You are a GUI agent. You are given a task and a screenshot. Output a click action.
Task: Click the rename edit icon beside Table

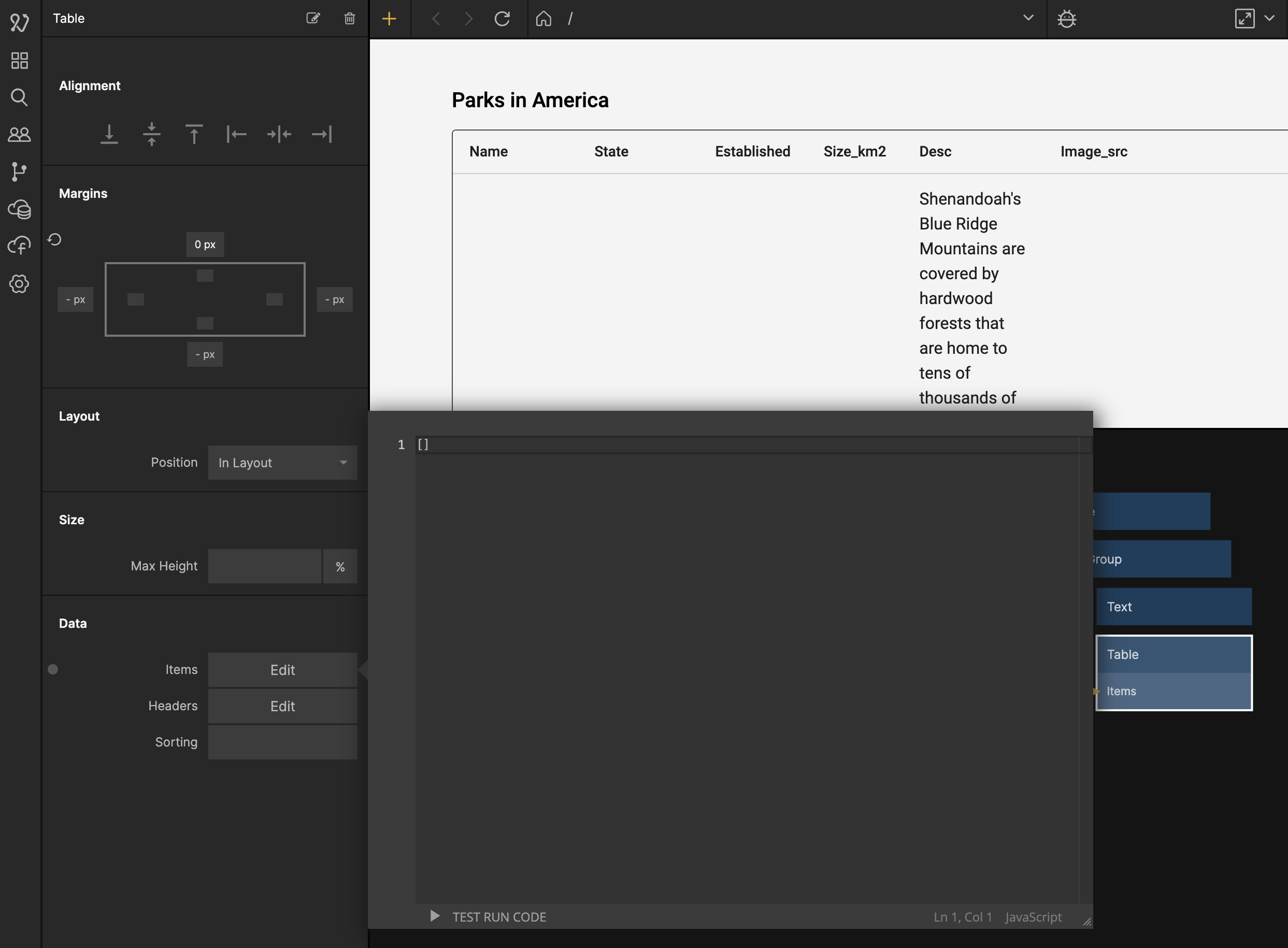[x=313, y=18]
